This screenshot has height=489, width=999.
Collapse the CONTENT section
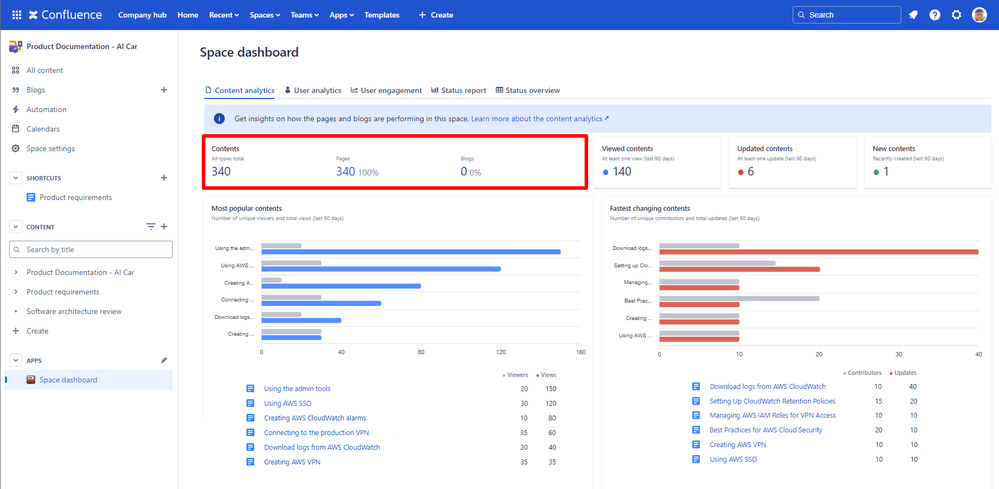pos(15,227)
